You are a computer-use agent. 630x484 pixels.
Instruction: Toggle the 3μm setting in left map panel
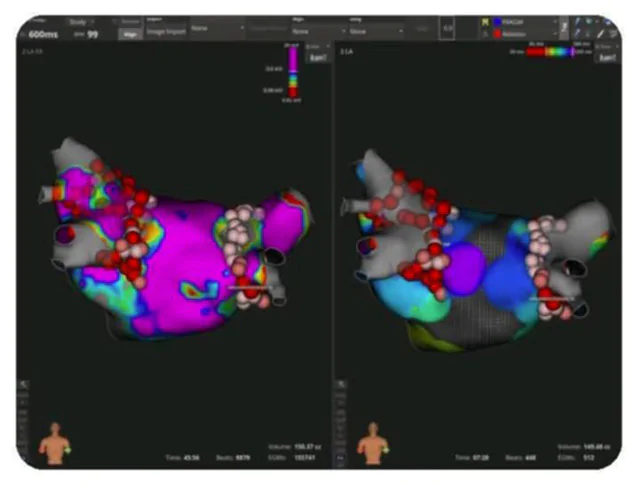(x=316, y=57)
